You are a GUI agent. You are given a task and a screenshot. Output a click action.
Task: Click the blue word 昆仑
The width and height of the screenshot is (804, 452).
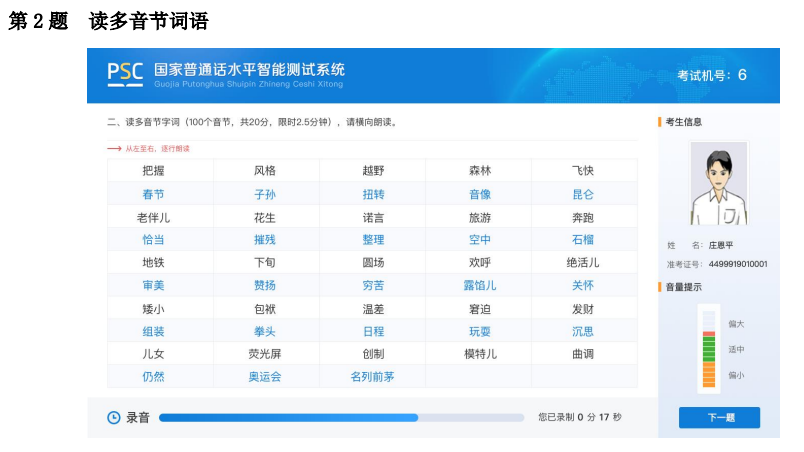tap(583, 194)
